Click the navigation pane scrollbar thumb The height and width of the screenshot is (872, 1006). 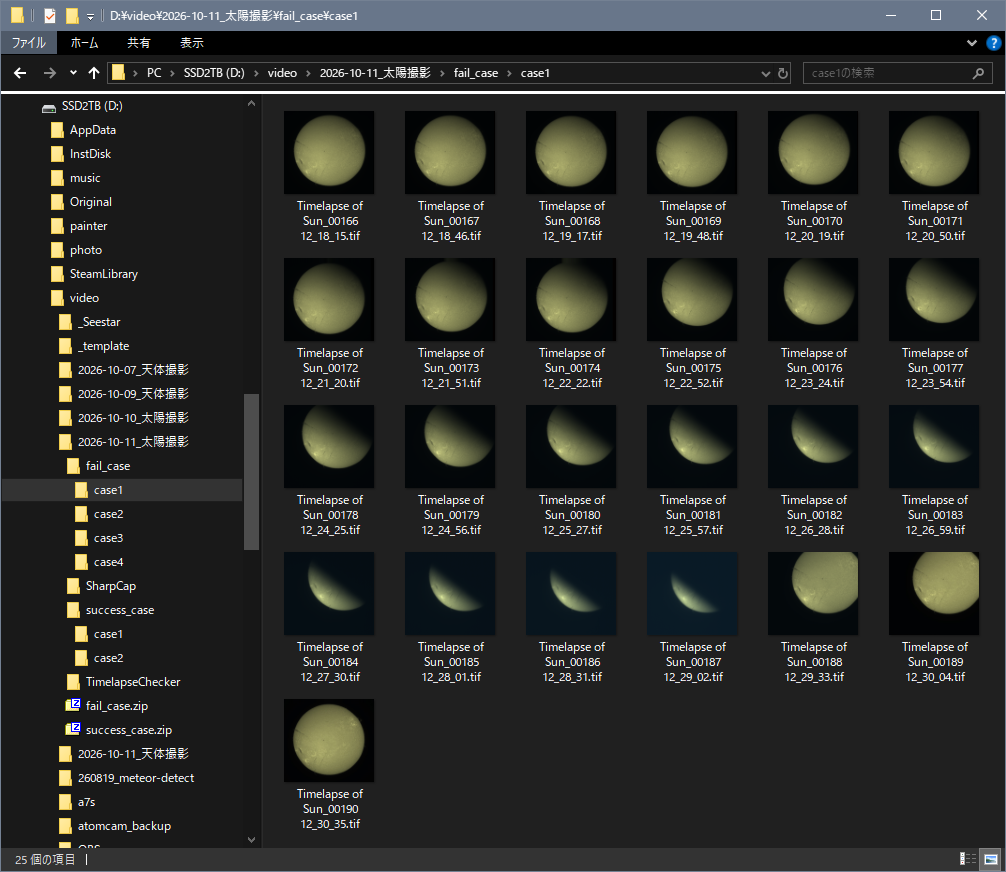coord(251,472)
